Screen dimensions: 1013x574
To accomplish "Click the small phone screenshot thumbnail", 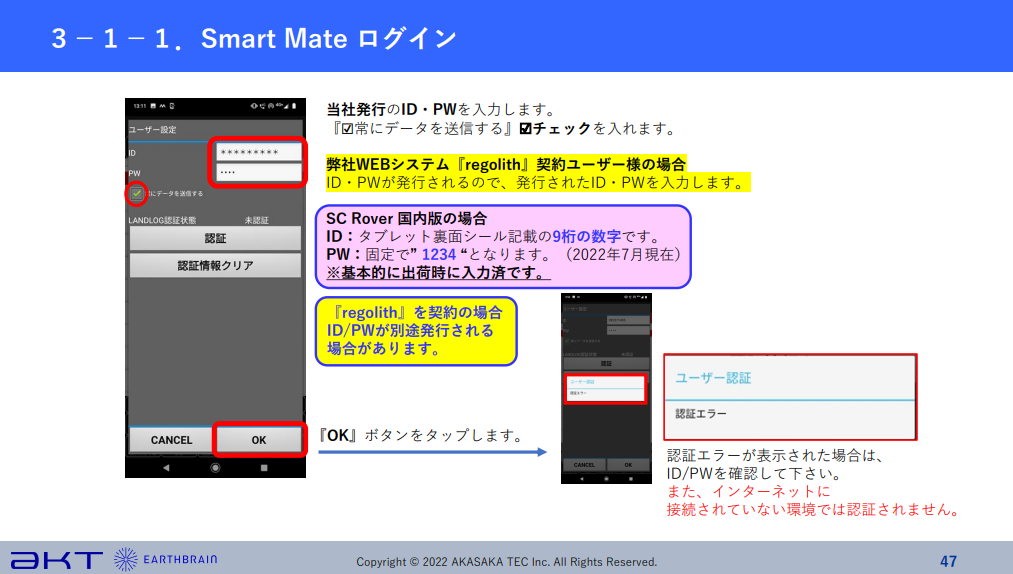I will tap(606, 388).
